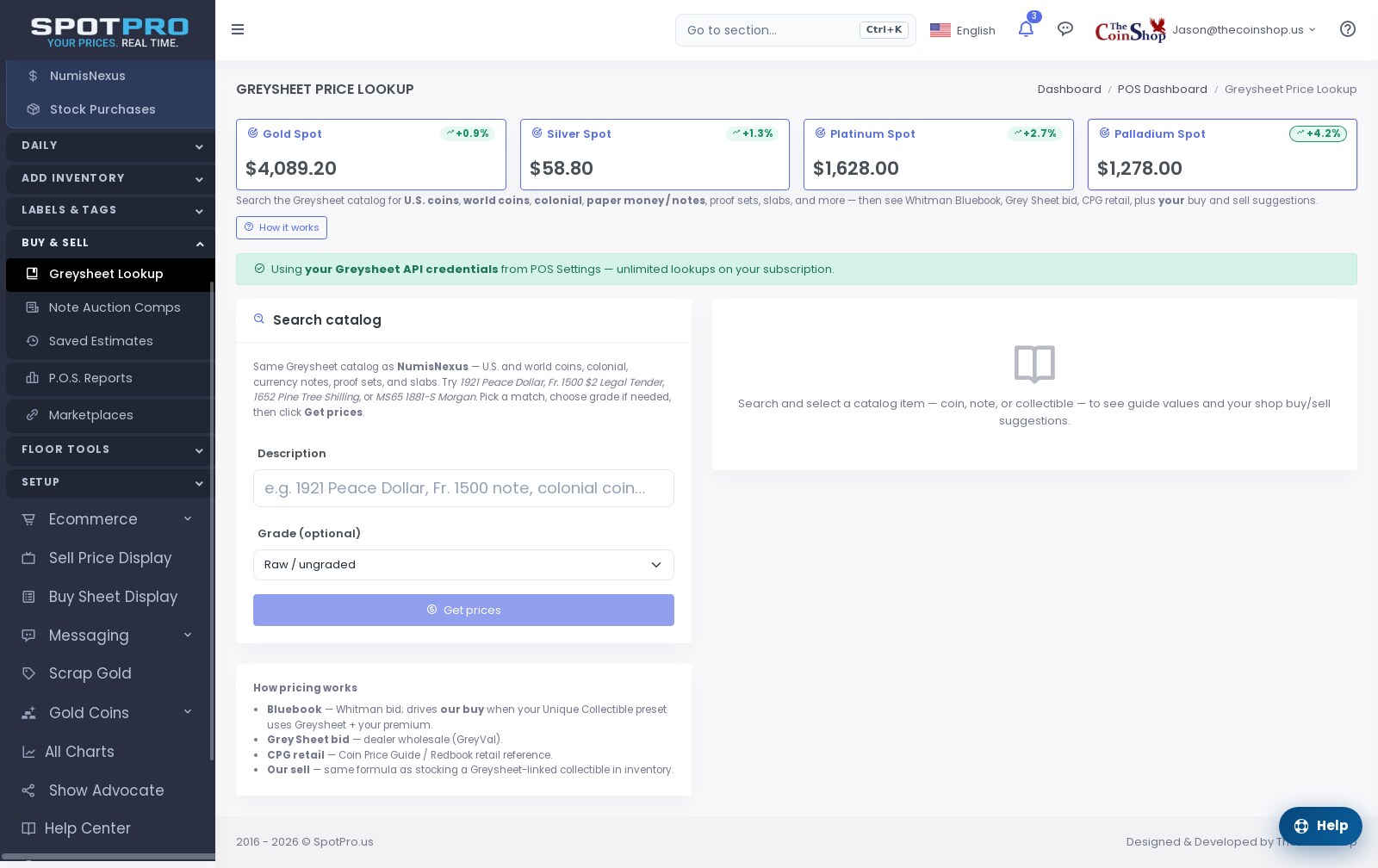Screen dimensions: 1378x868
Task: Toggle the hamburger sidebar menu icon
Action: click(238, 29)
